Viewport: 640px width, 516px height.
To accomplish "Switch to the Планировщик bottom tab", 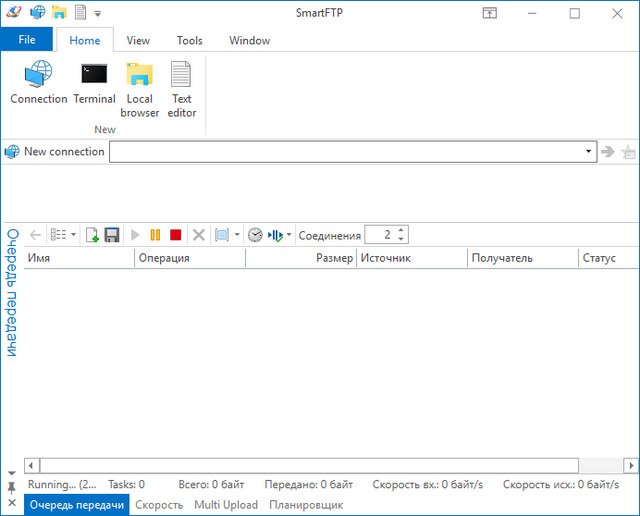I will pyautogui.click(x=306, y=505).
